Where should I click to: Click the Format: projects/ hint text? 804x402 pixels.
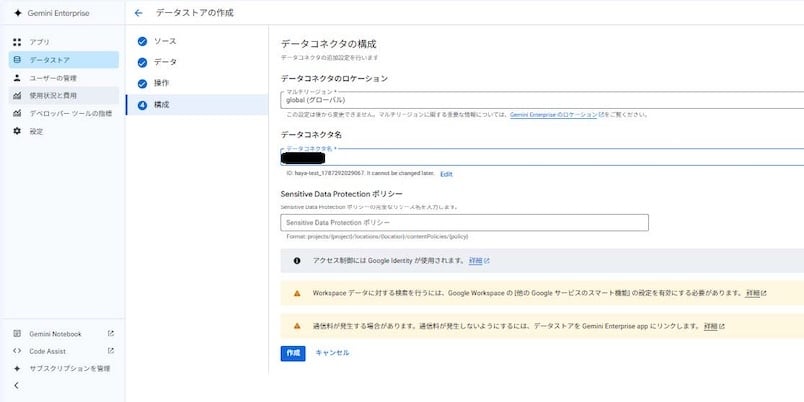(377, 237)
